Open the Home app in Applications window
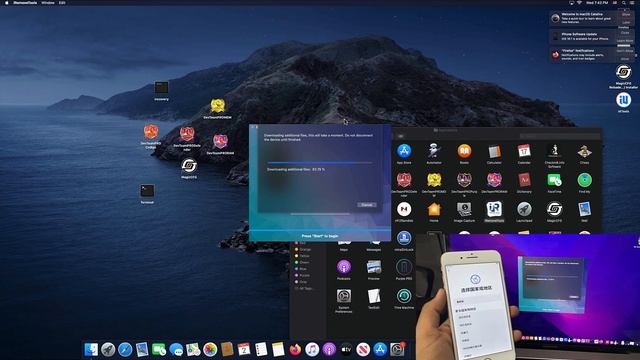640x360 pixels. point(434,209)
